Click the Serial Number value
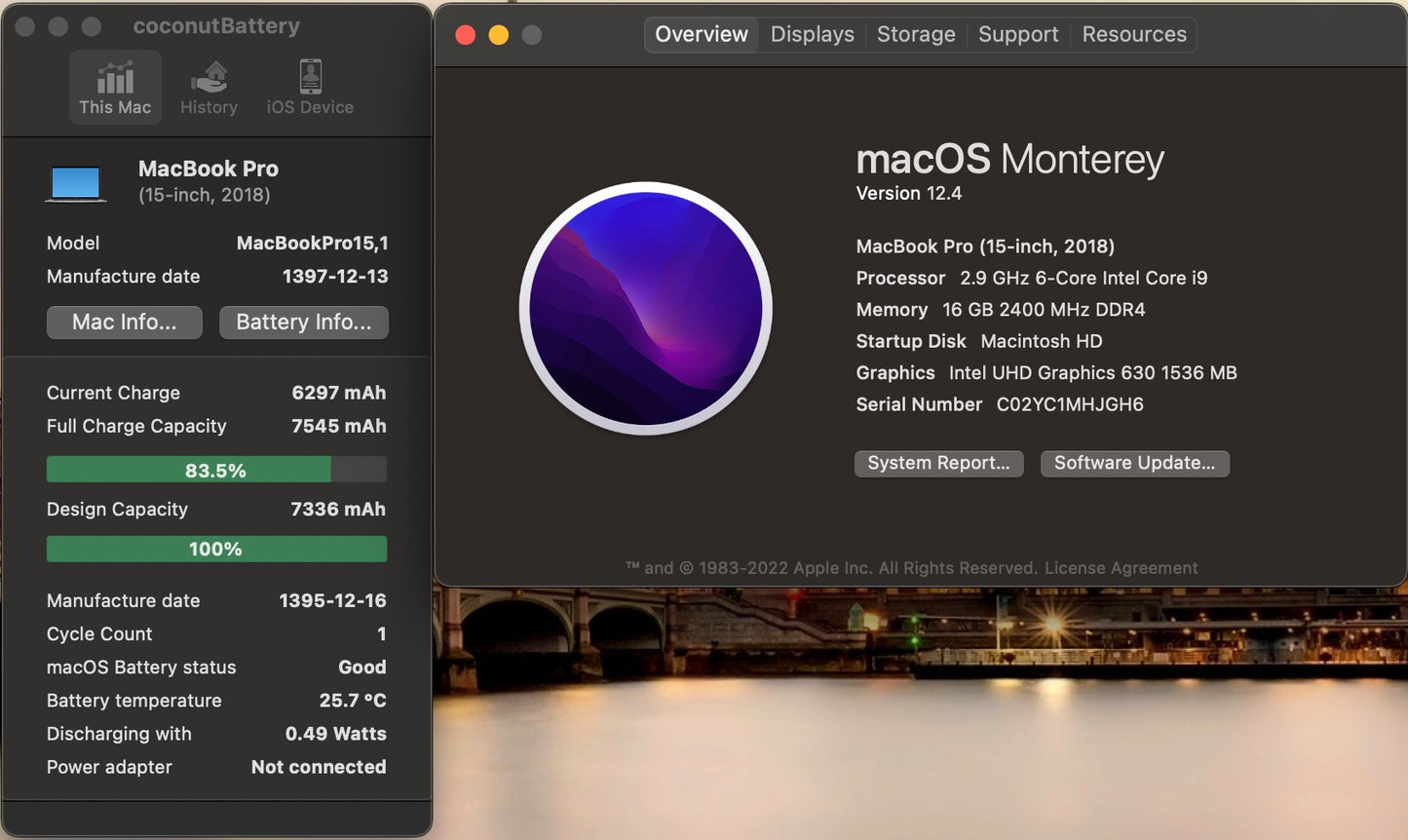Screen dimensions: 1408x840 pyautogui.click(x=1069, y=404)
